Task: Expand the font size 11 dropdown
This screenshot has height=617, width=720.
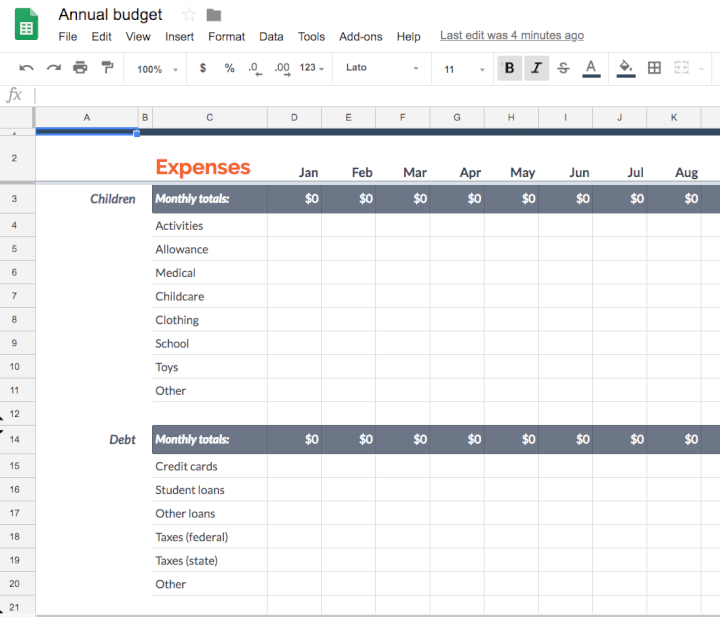Action: [x=464, y=69]
